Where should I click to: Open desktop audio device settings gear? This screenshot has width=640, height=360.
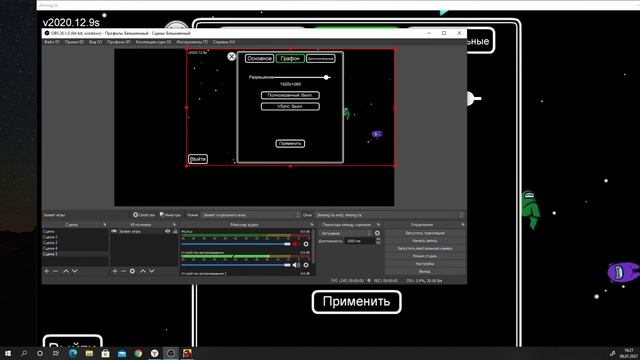[306, 265]
